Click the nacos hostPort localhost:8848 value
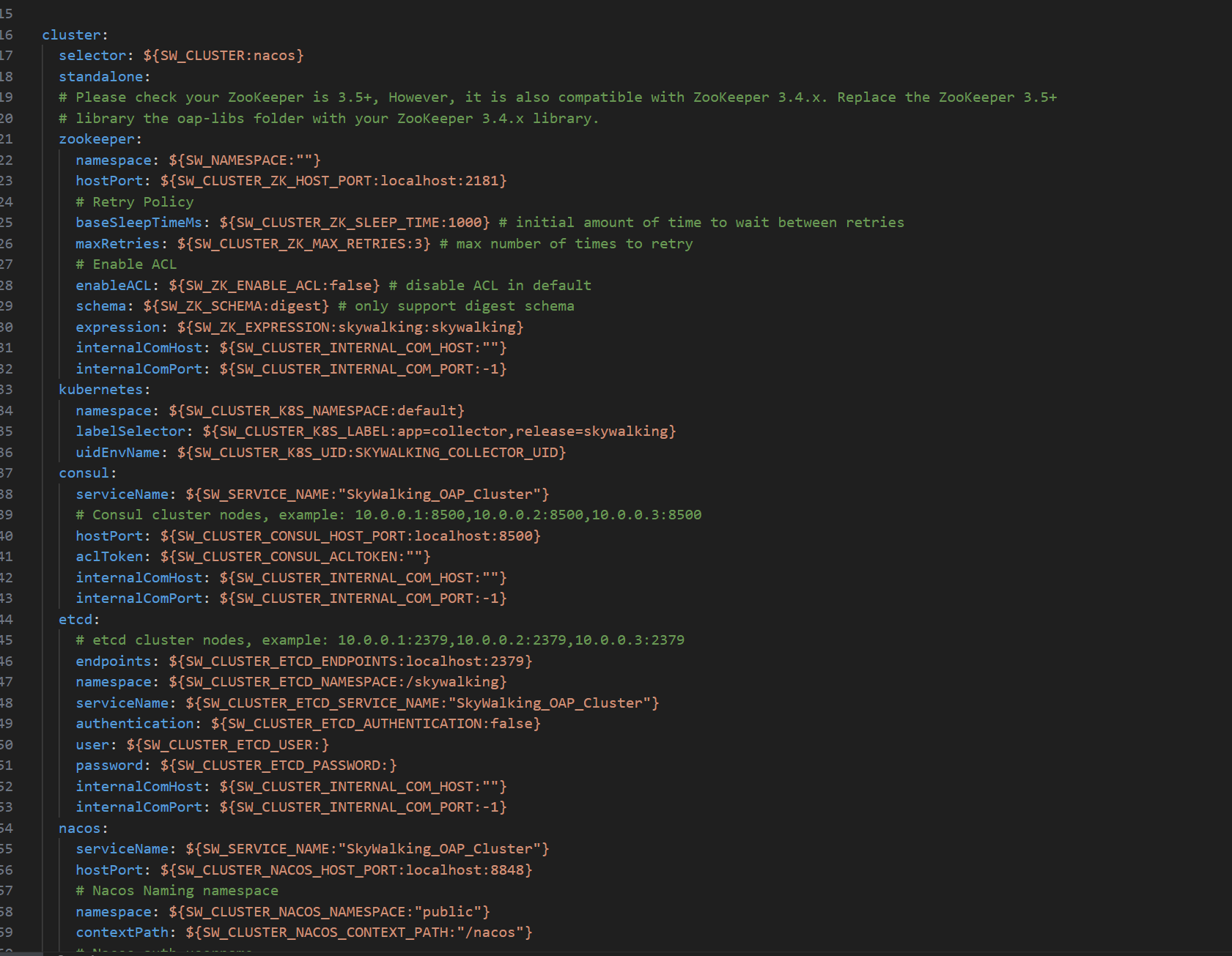The width and height of the screenshot is (1232, 956). point(346,870)
